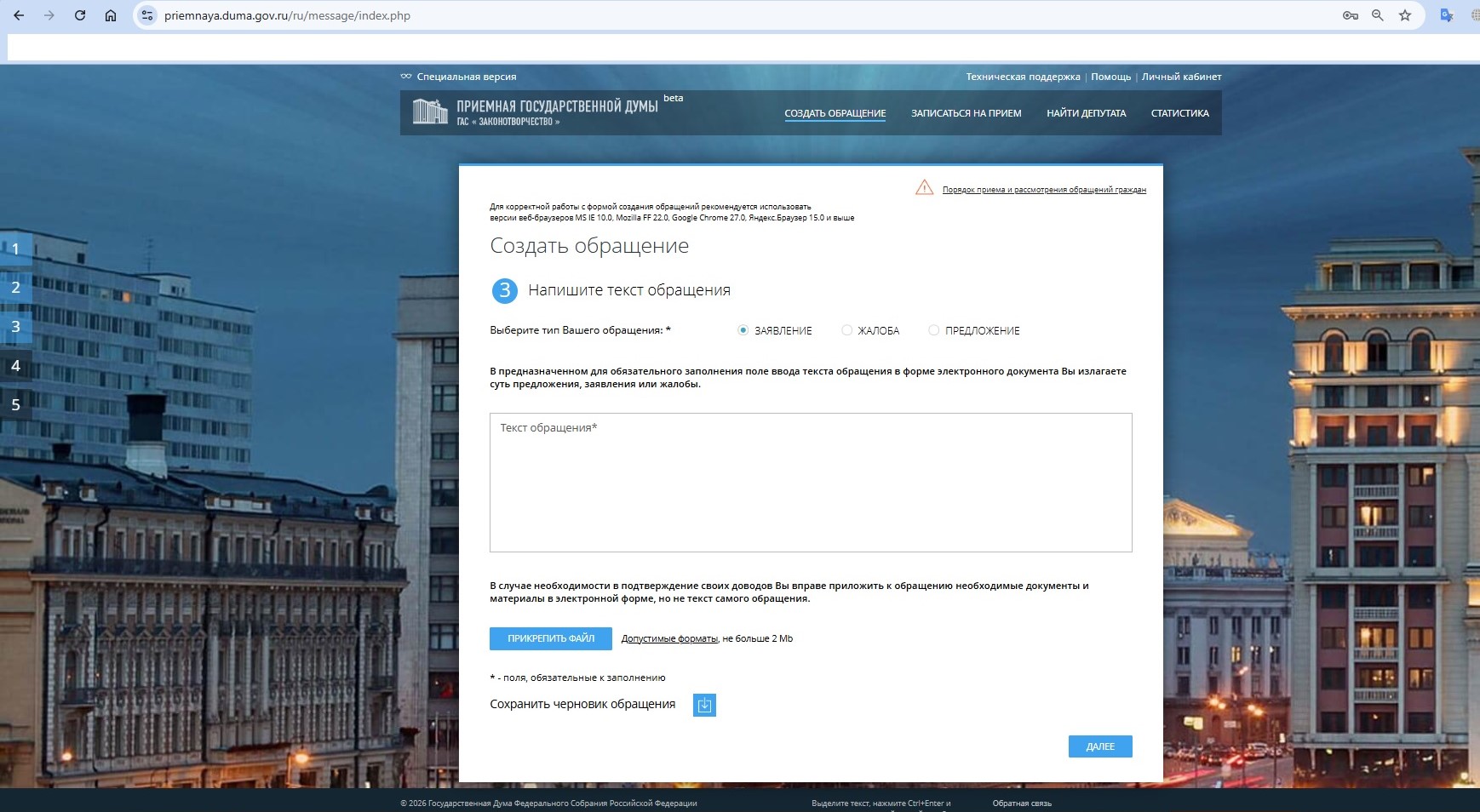The image size is (1480, 812).
Task: Click the browser back arrow
Action: coord(19,15)
